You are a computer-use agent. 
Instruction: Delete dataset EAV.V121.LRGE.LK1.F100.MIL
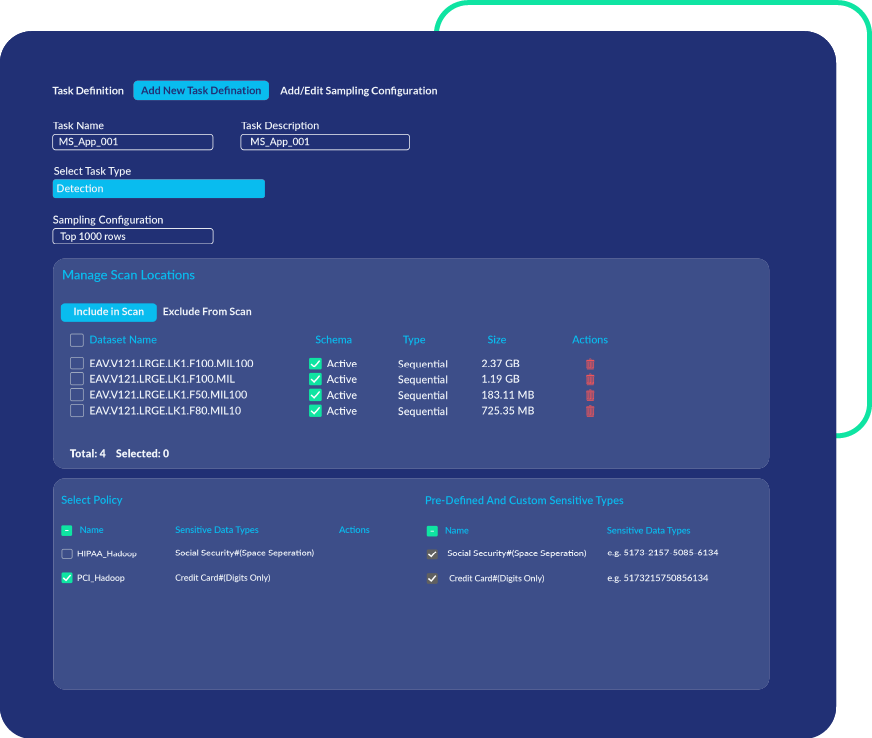(x=590, y=379)
